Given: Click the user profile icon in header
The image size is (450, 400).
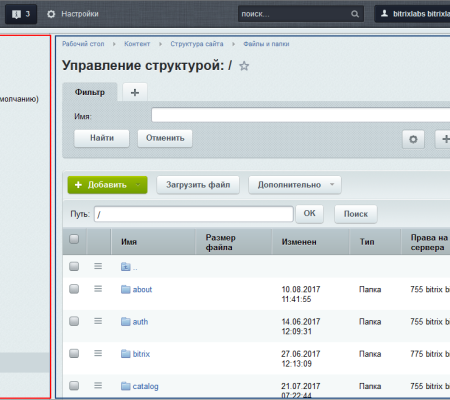Looking at the screenshot, I should tap(384, 14).
